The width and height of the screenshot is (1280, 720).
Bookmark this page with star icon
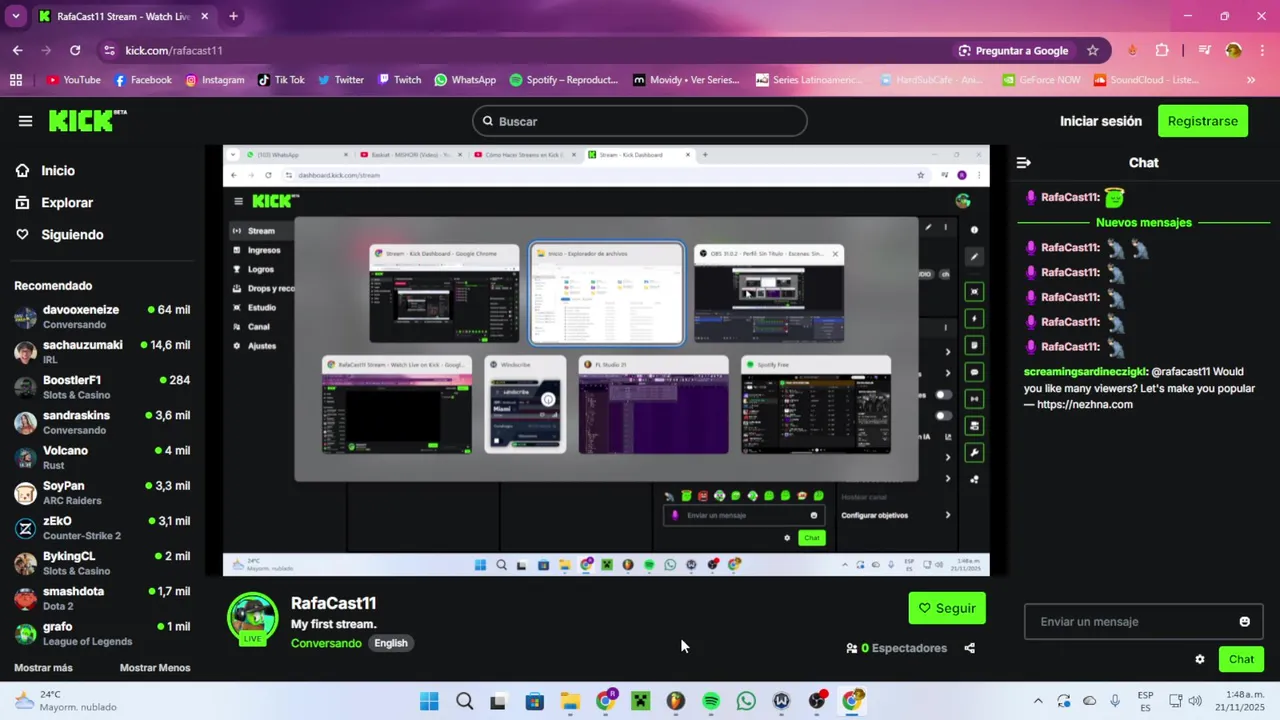1093,50
